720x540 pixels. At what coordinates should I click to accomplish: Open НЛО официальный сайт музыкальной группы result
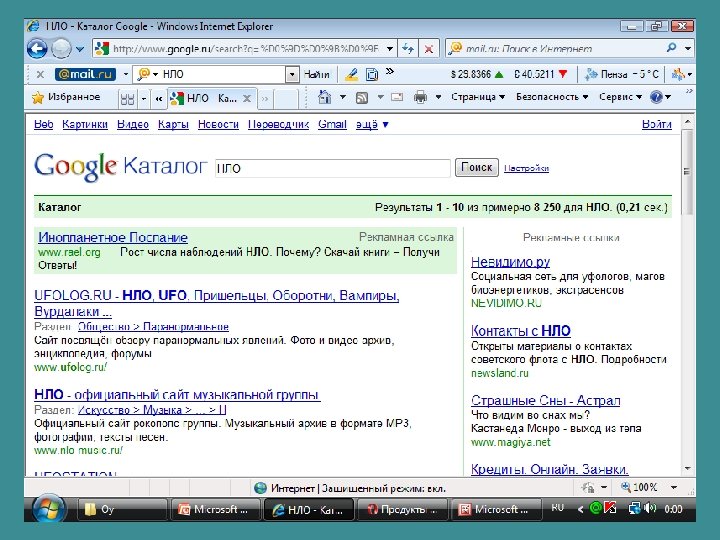(177, 395)
